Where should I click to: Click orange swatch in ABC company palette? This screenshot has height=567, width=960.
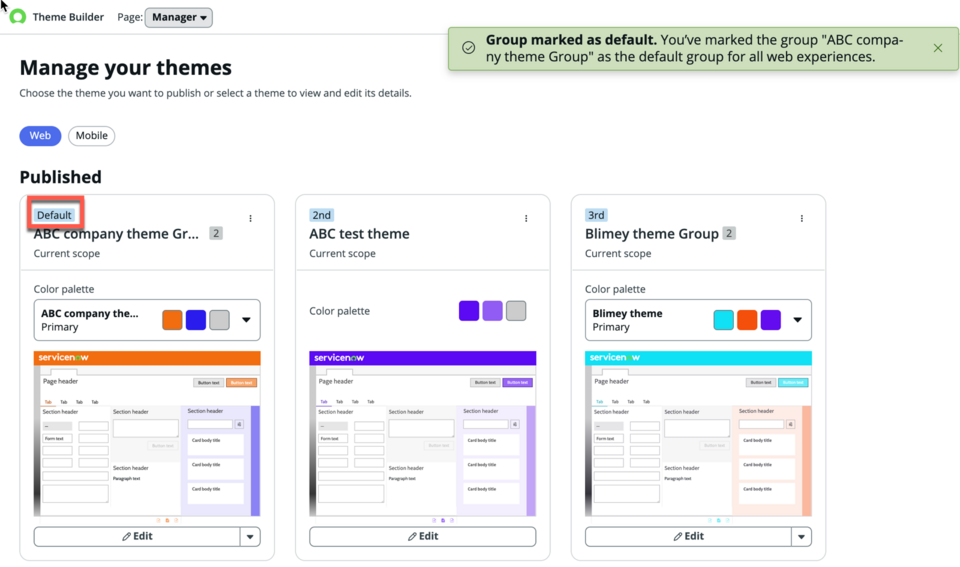[173, 320]
